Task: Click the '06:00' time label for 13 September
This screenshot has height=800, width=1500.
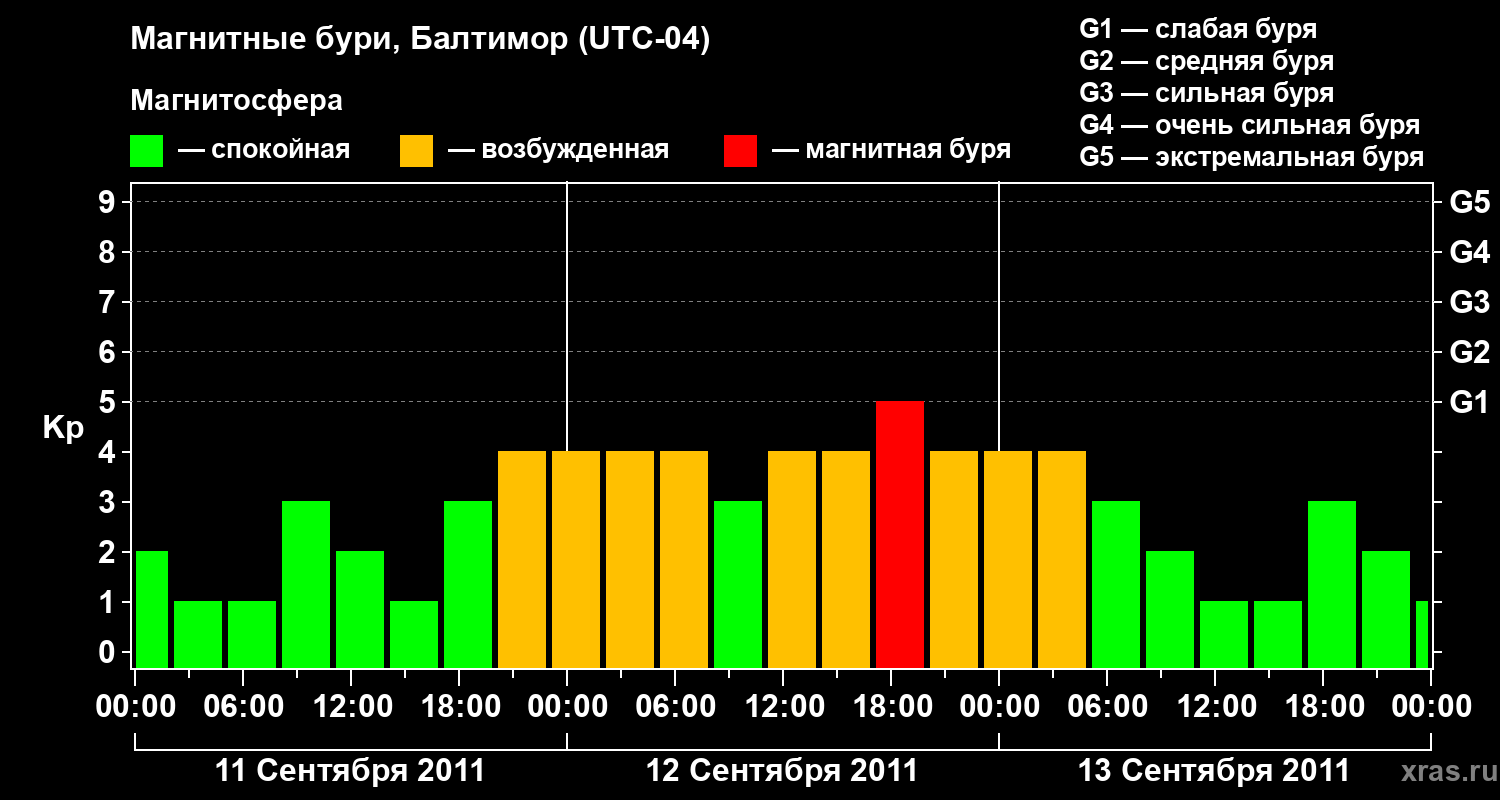Action: [1107, 707]
